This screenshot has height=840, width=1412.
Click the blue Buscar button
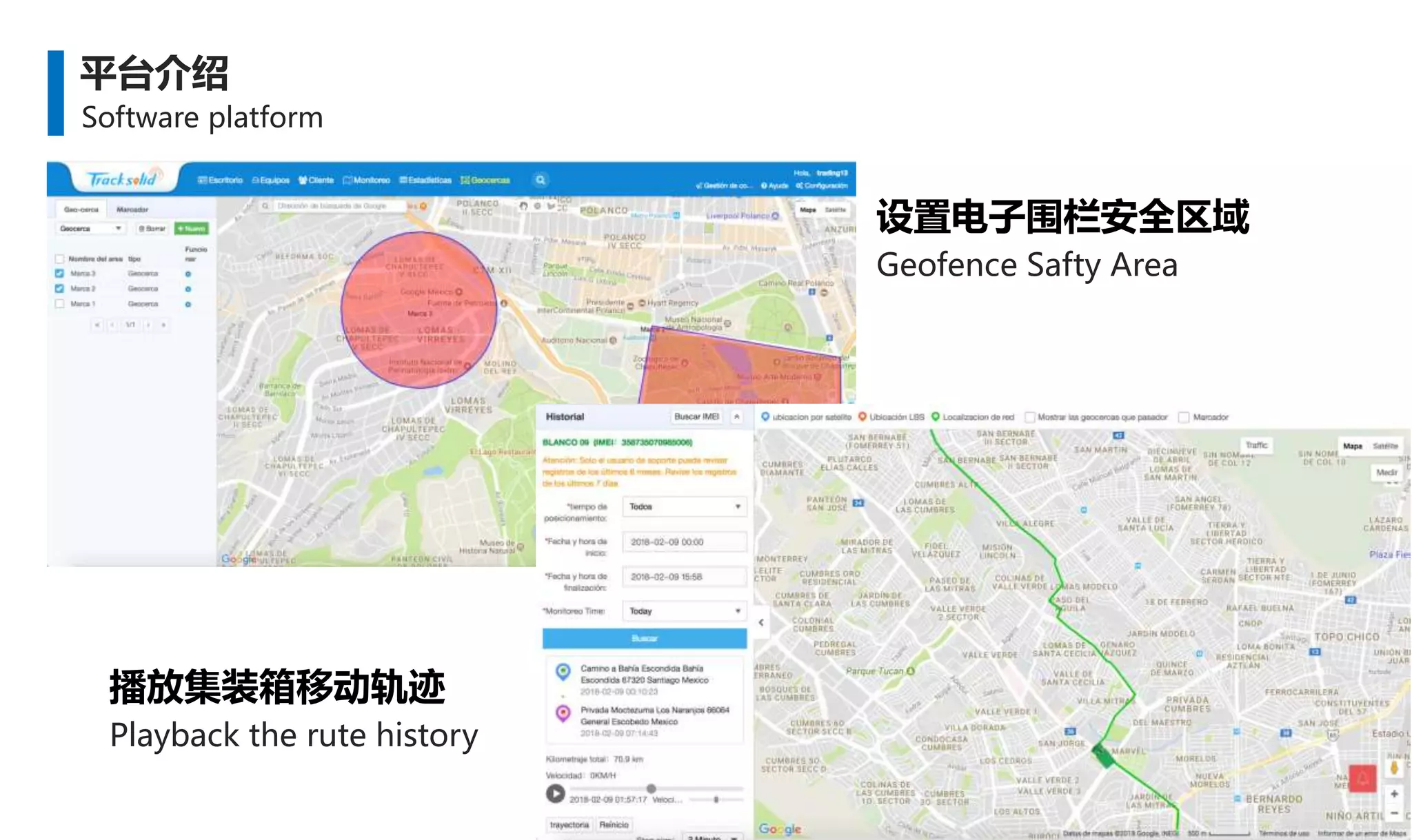pyautogui.click(x=644, y=638)
